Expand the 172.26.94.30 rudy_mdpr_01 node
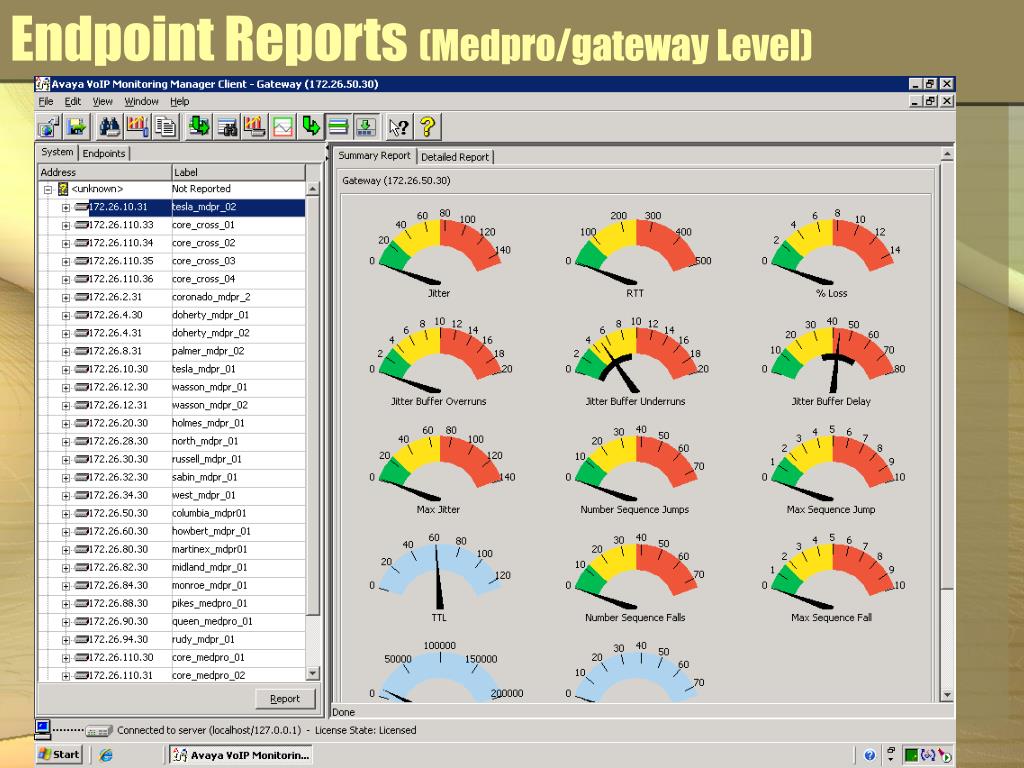This screenshot has height=768, width=1024. tap(66, 640)
